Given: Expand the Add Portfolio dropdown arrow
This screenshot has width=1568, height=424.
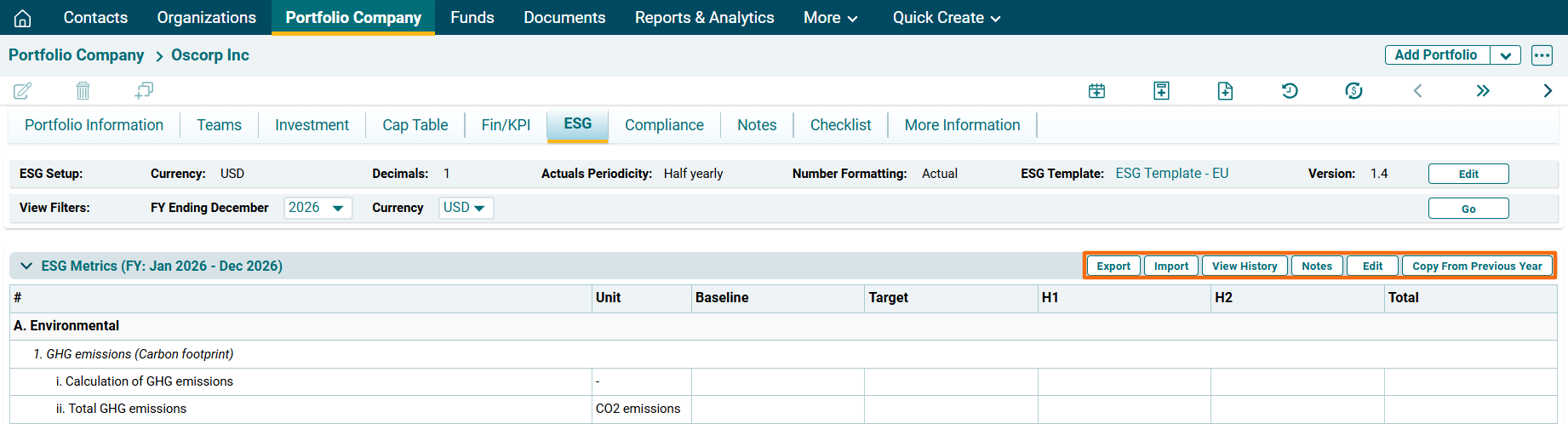Looking at the screenshot, I should tap(1505, 55).
